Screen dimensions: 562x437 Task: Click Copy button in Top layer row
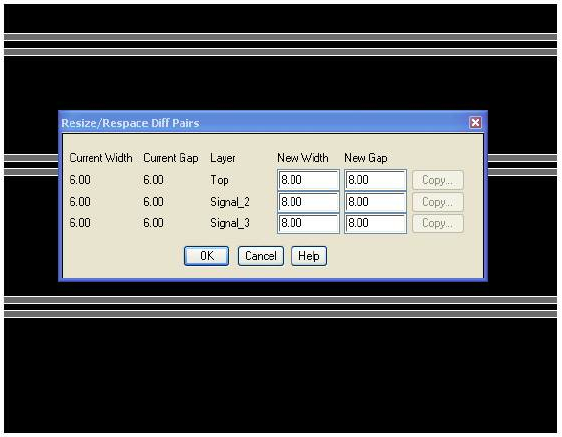438,180
